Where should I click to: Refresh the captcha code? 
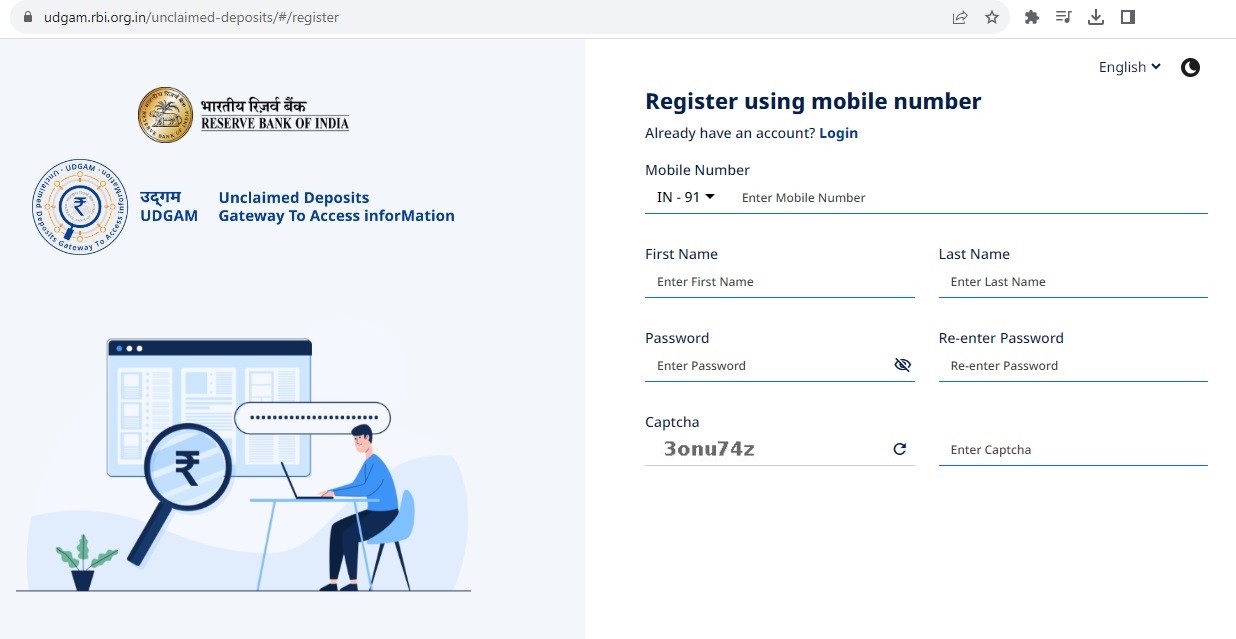pos(899,449)
